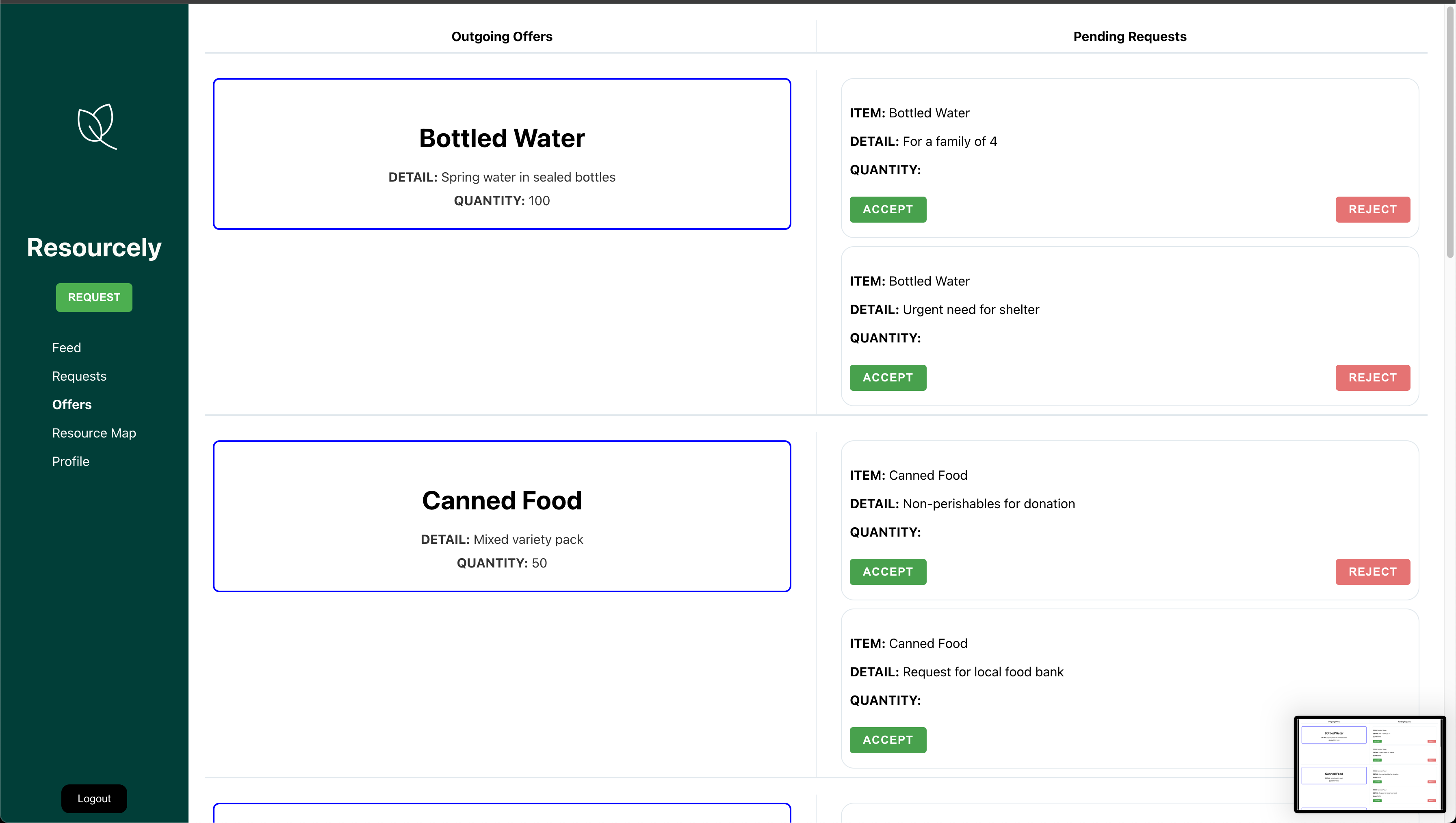
Task: Log out using the Logout button
Action: [94, 798]
